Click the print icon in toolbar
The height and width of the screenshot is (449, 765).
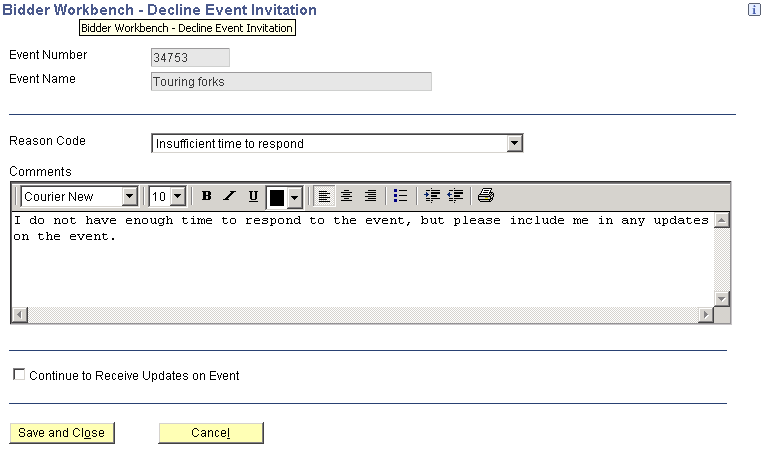[x=485, y=196]
